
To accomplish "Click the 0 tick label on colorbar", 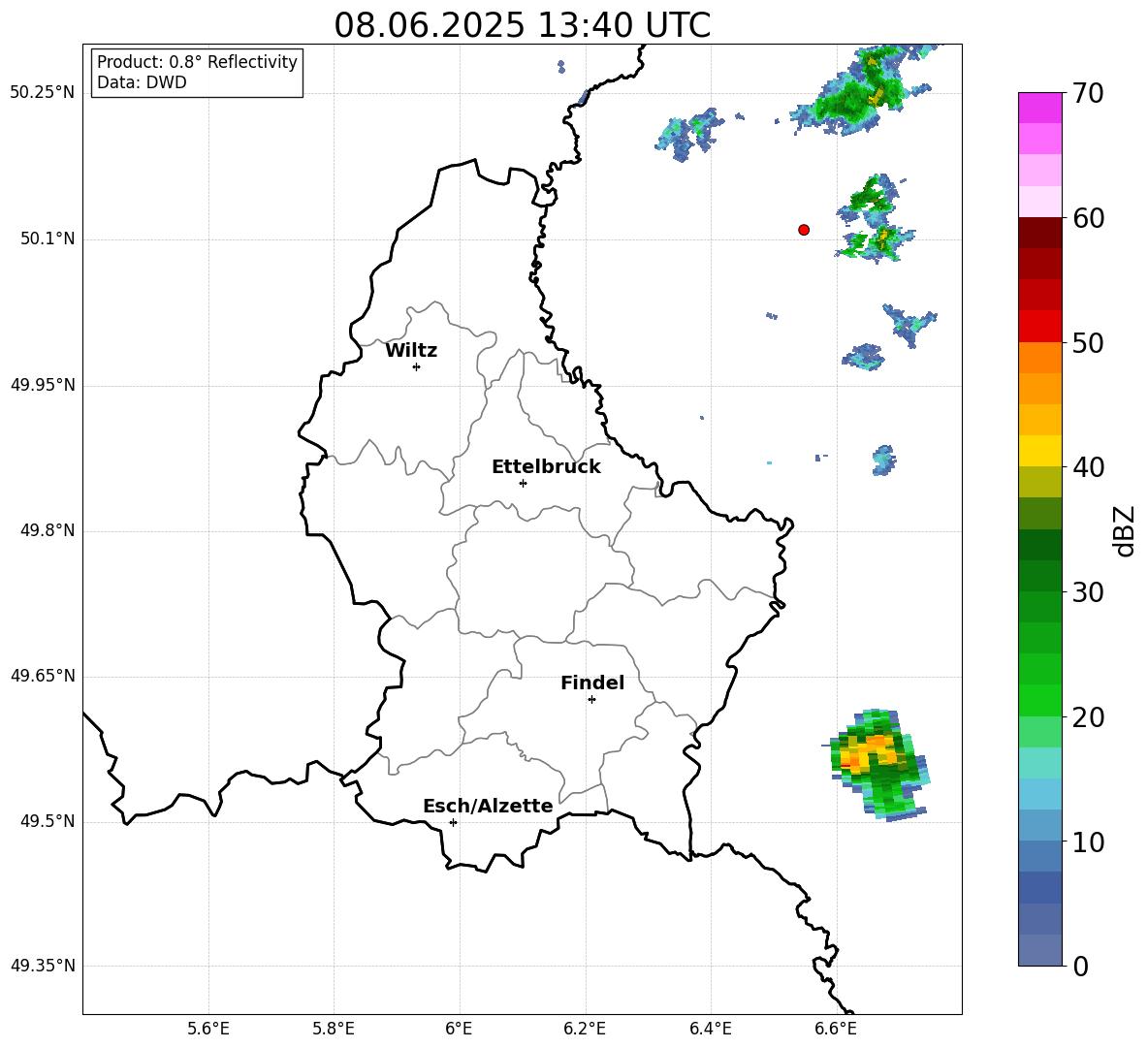I will coord(1080,966).
